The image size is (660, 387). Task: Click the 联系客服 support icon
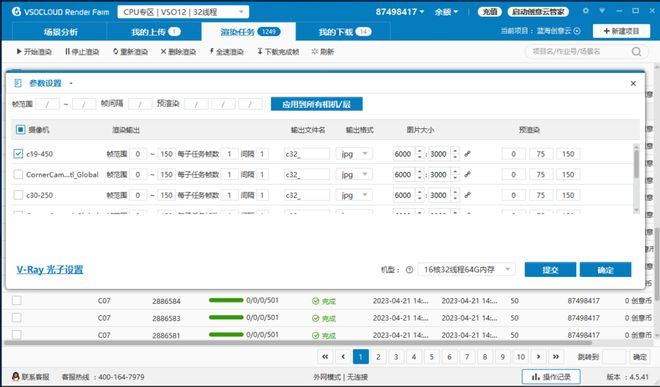(16, 376)
